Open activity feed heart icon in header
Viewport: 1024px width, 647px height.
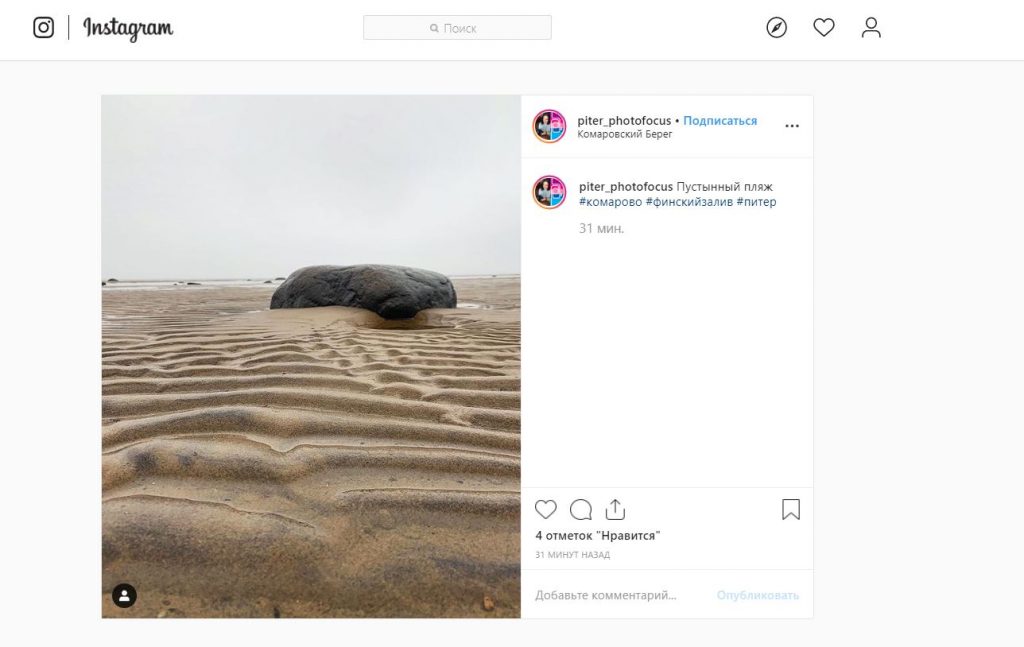tap(824, 27)
